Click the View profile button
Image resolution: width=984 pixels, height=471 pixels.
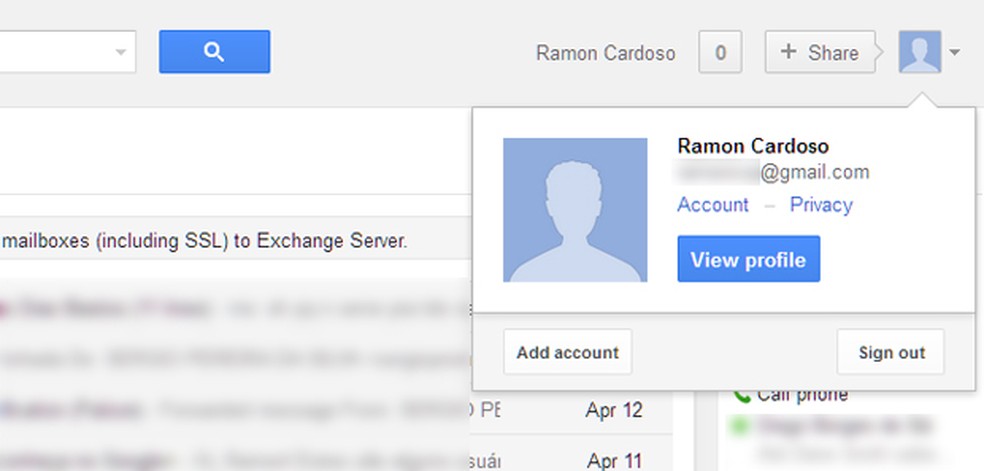coord(749,259)
